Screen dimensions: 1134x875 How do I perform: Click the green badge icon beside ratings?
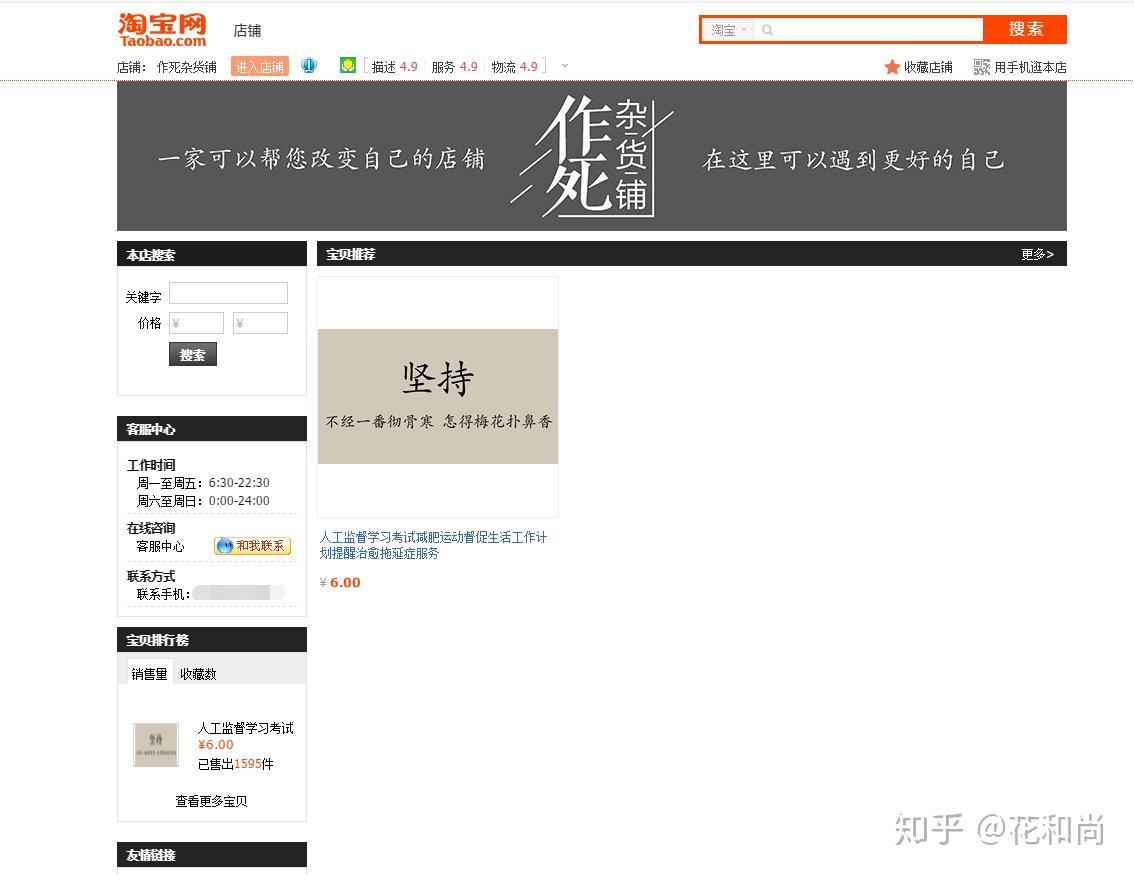point(348,66)
